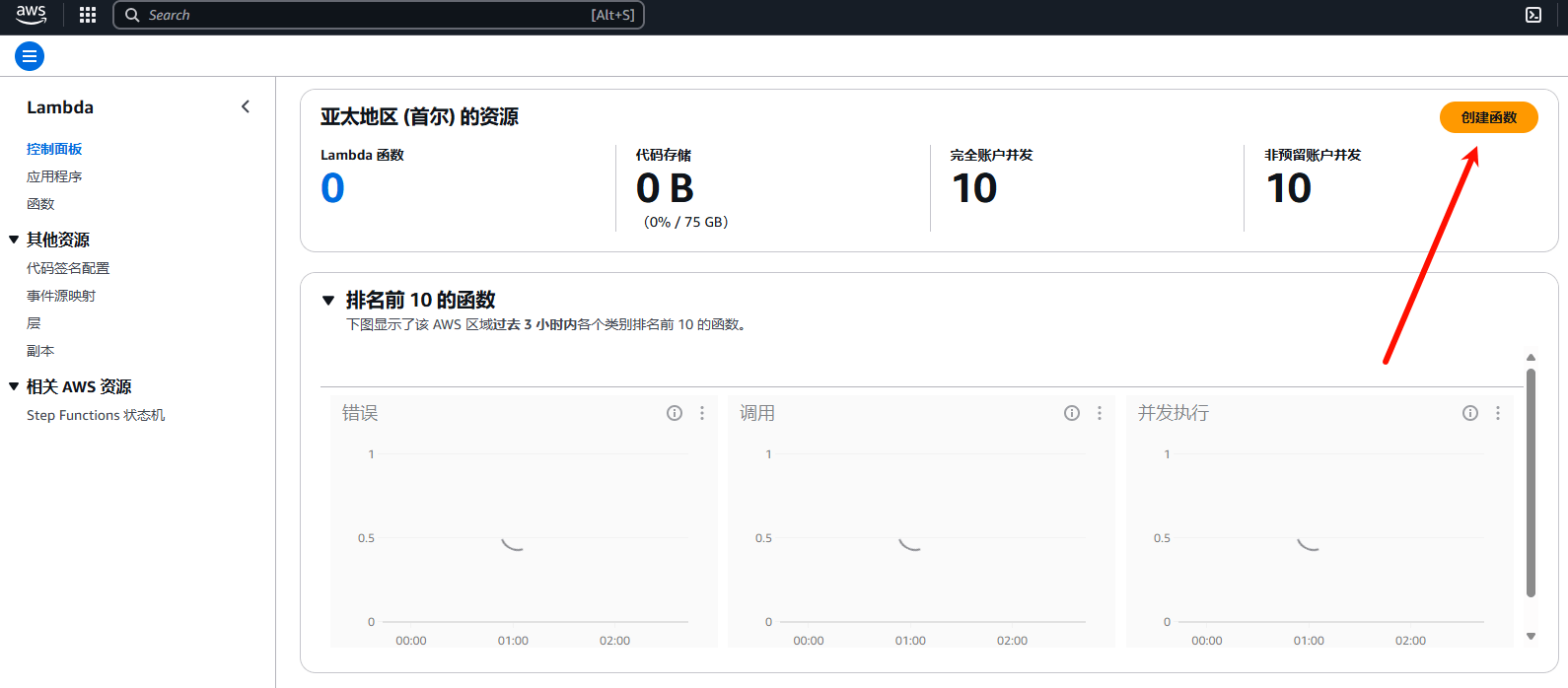Screen dimensions: 1568x688
Task: Open the three-dot menu on 错误 chart
Action: coord(702,413)
